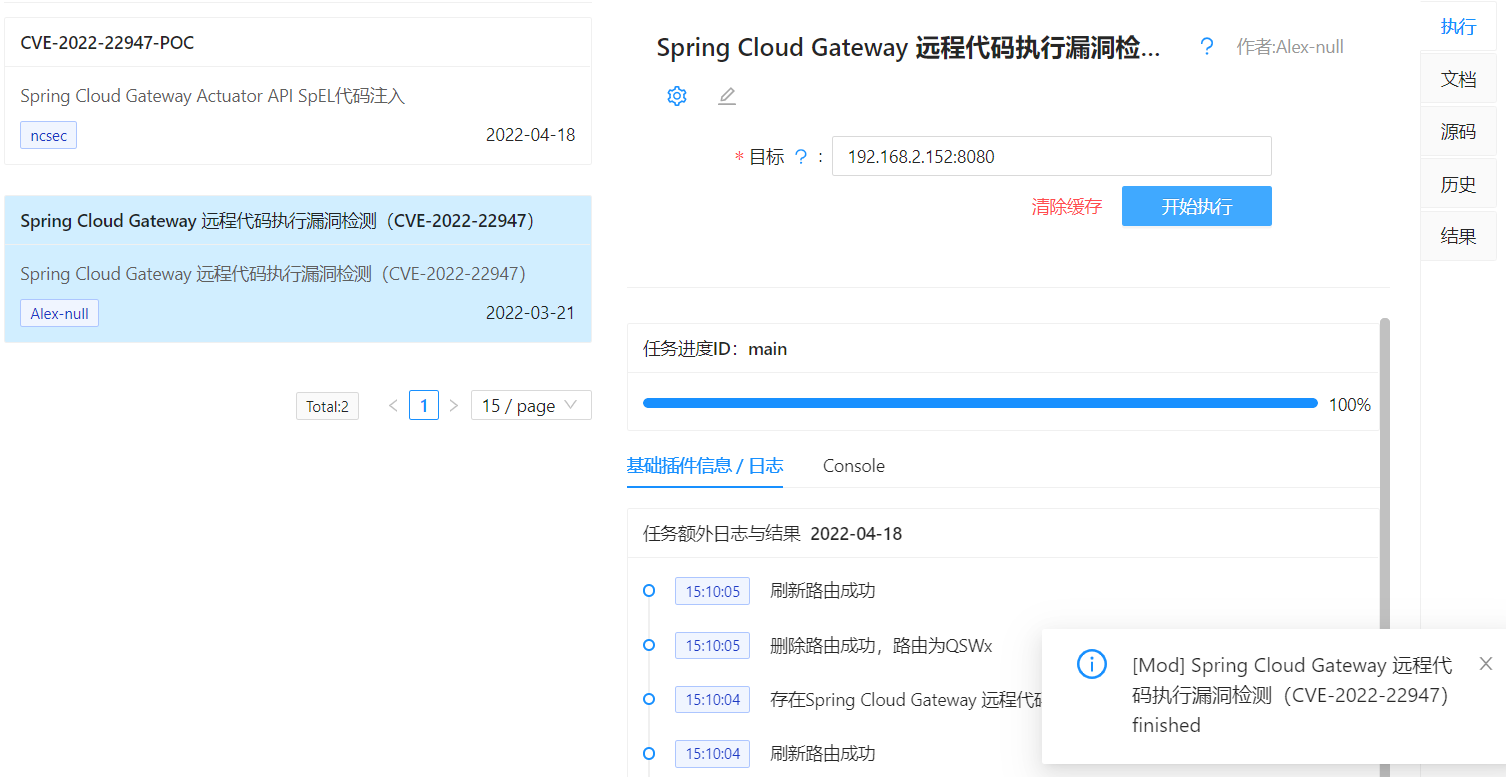The image size is (1506, 777).
Task: Click plugin title Spring Cloud Gateway 远程代码执行漏洞检...
Action: [908, 47]
